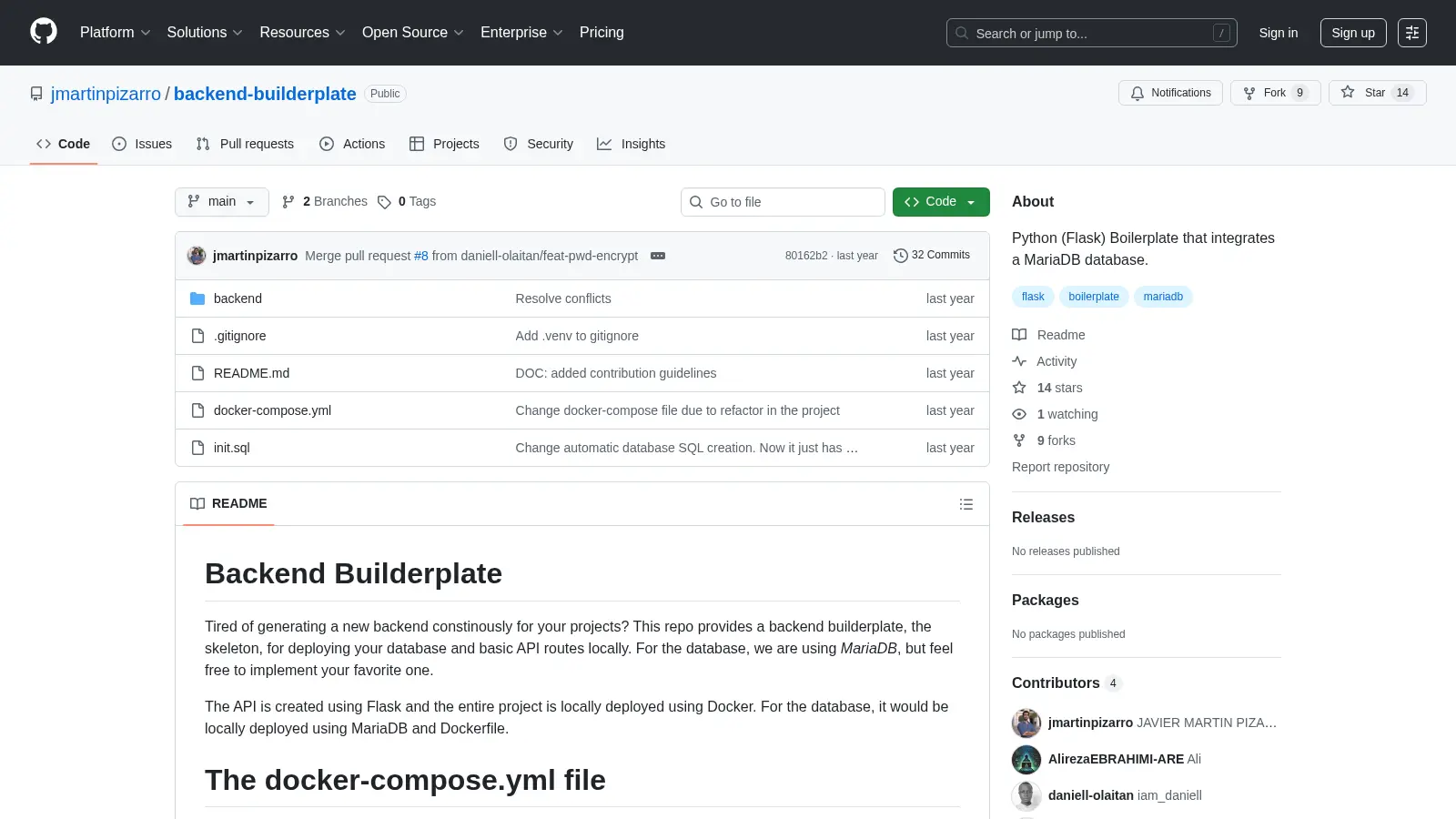1456x819 pixels.
Task: Expand the Resources menu
Action: point(302,33)
